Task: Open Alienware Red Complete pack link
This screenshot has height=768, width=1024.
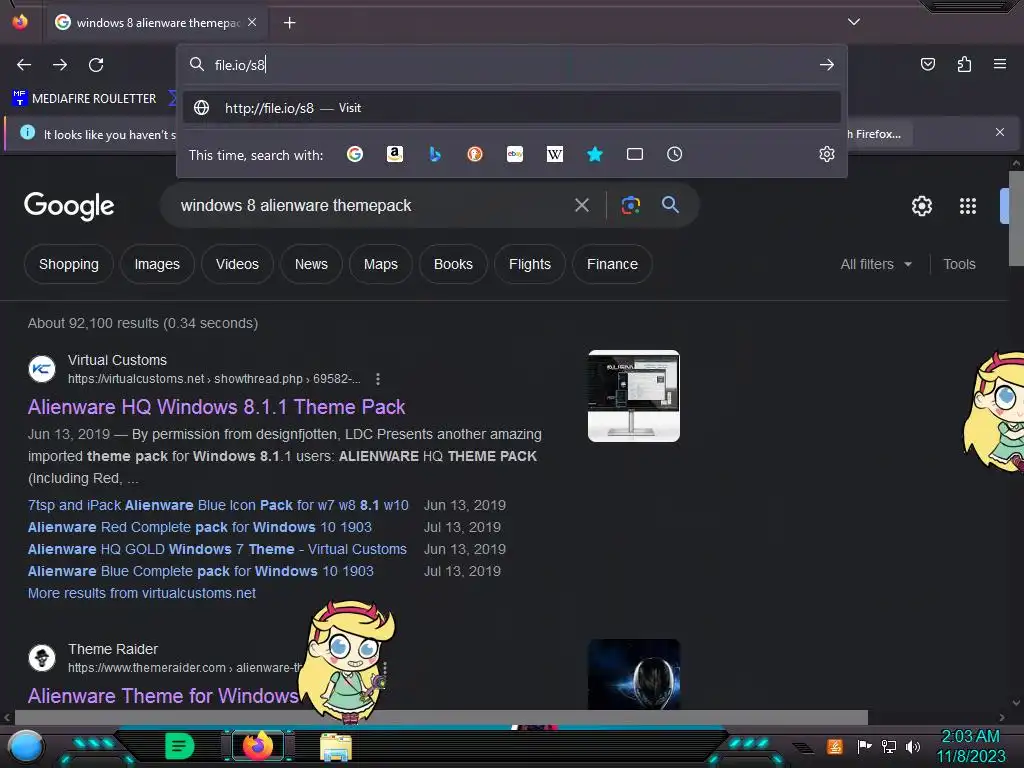Action: click(199, 527)
